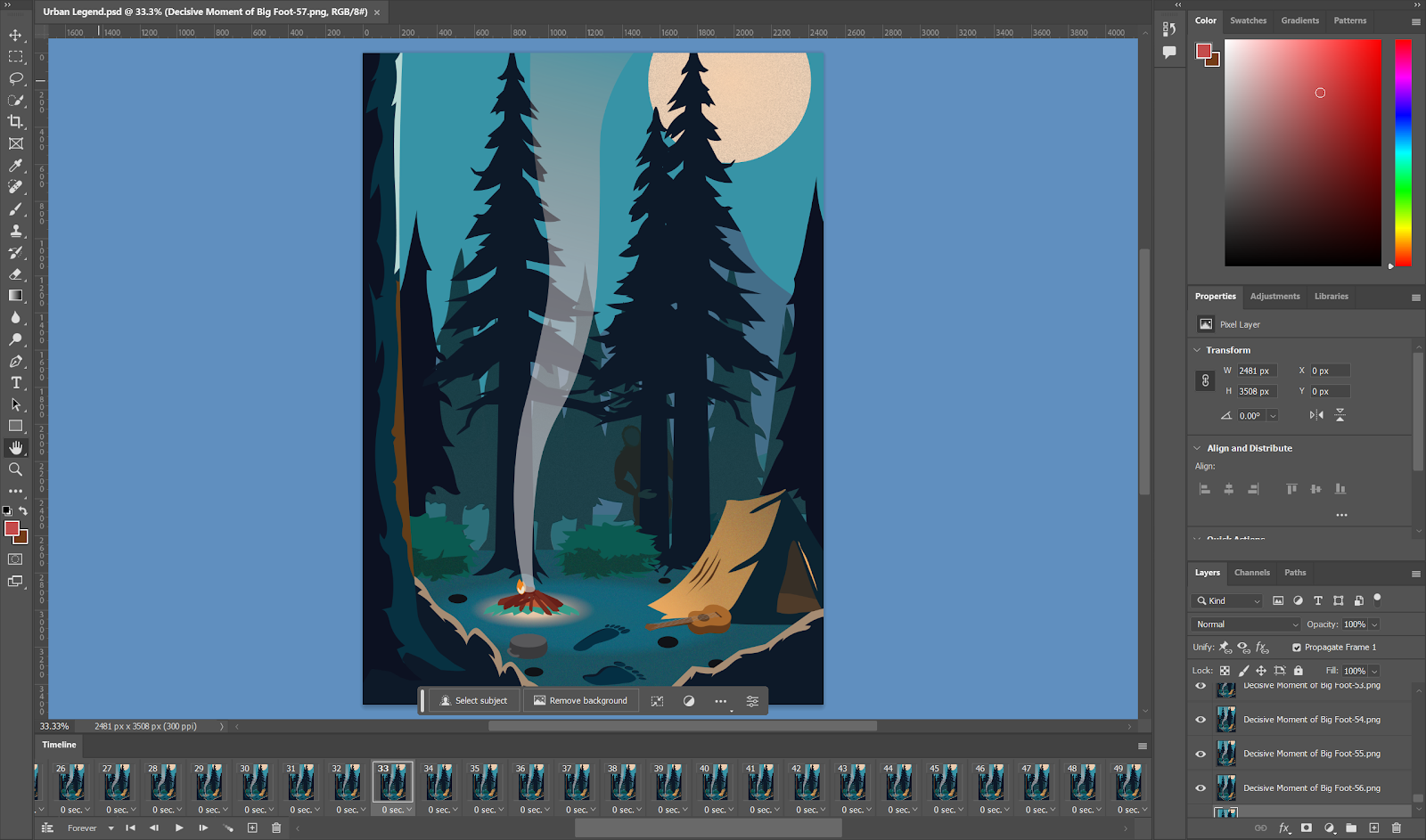Viewport: 1426px width, 840px height.
Task: Click the flip horizontal icon in Transform
Action: tap(1316, 415)
